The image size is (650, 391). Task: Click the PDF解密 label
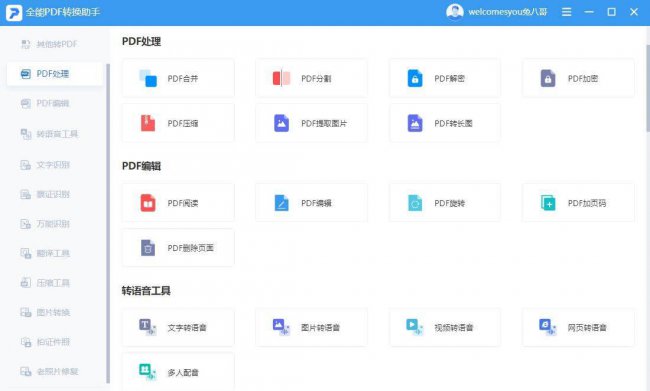[450, 79]
